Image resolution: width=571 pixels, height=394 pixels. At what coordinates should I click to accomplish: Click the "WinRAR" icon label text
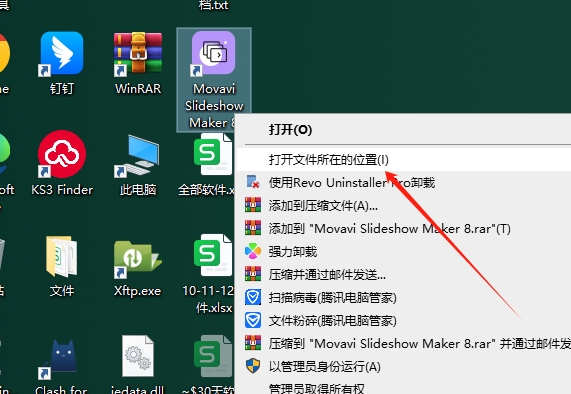138,89
